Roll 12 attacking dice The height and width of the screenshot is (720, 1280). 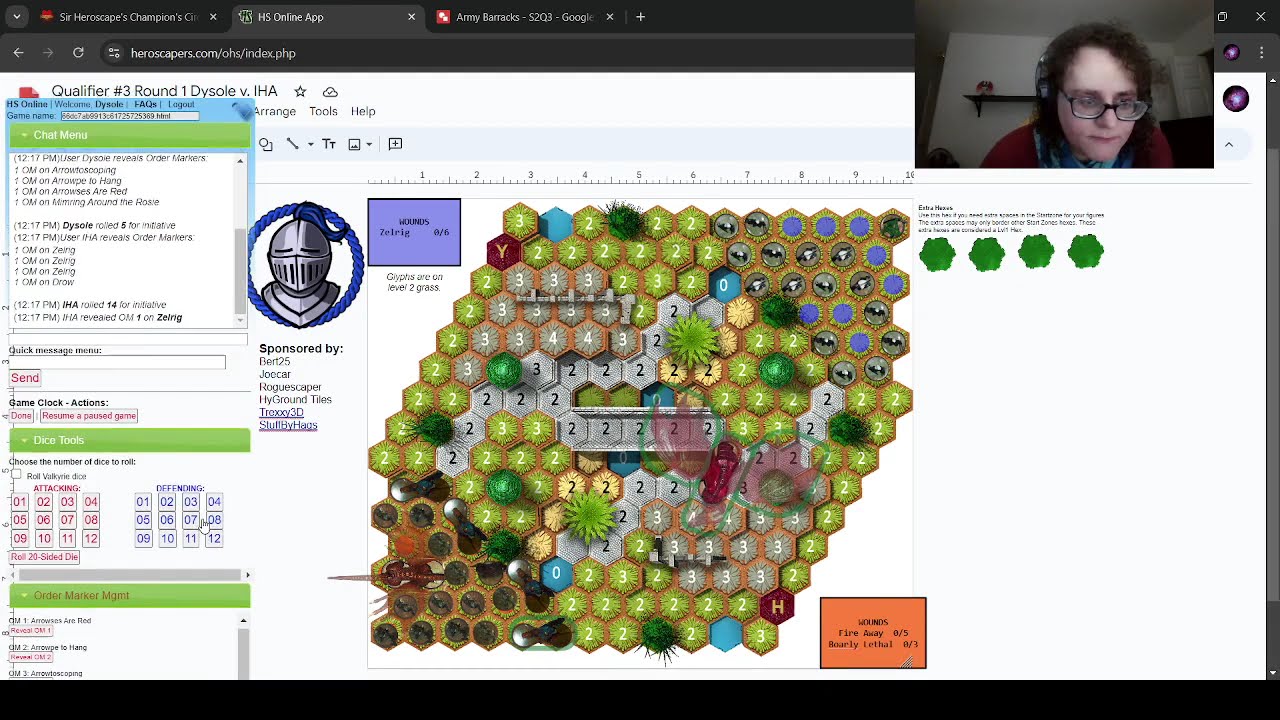91,539
